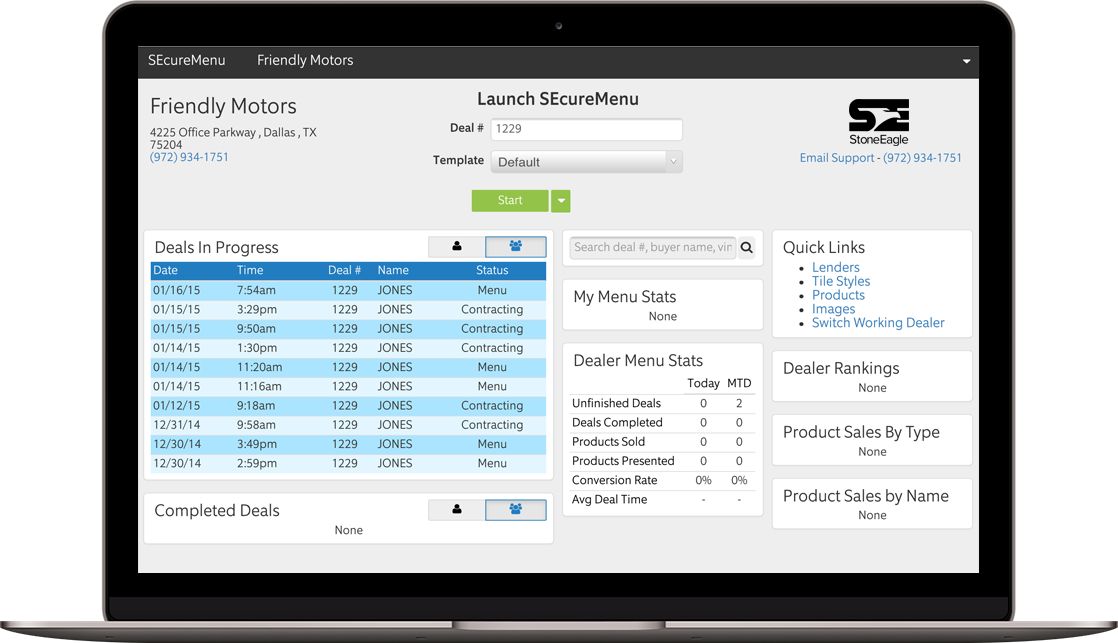
Task: Show my deals in Deals In Progress
Action: click(456, 247)
